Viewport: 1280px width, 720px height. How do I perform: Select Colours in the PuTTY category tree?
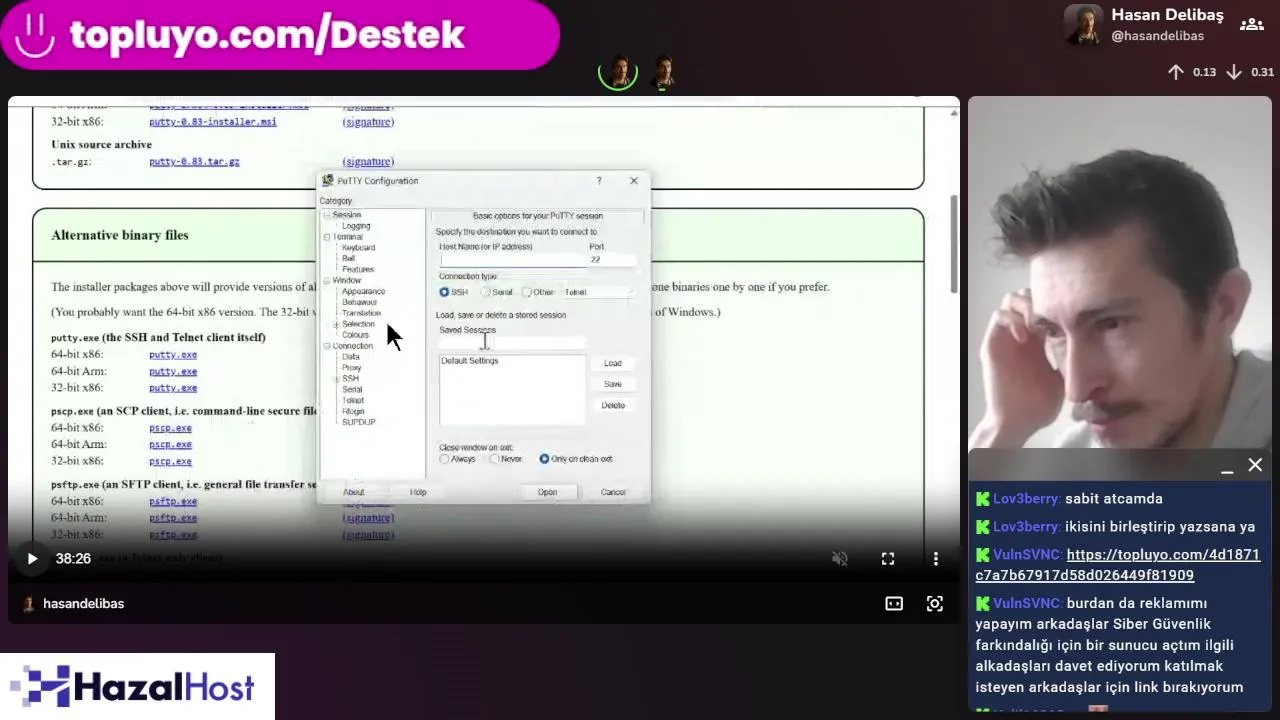pos(355,335)
